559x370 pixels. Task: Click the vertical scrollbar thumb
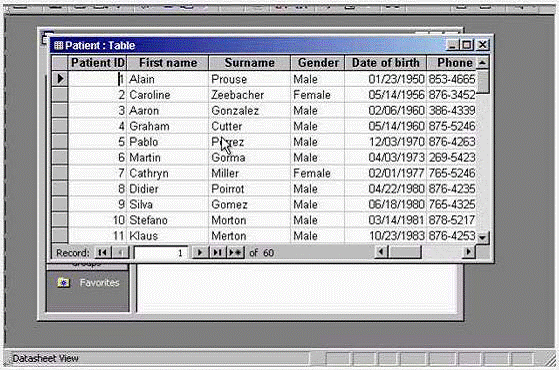pyautogui.click(x=483, y=82)
